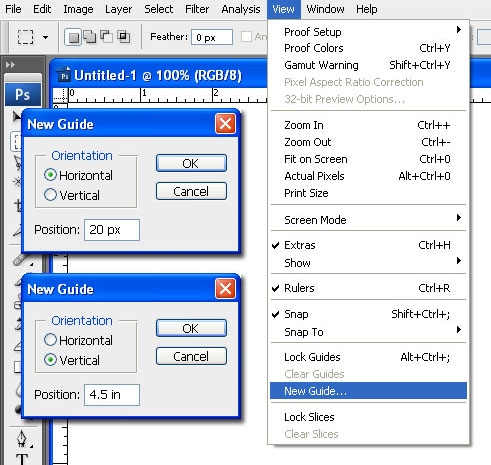The width and height of the screenshot is (491, 465).
Task: Click the Untitled-1 @ 100% (RGB/8) title
Action: (158, 75)
